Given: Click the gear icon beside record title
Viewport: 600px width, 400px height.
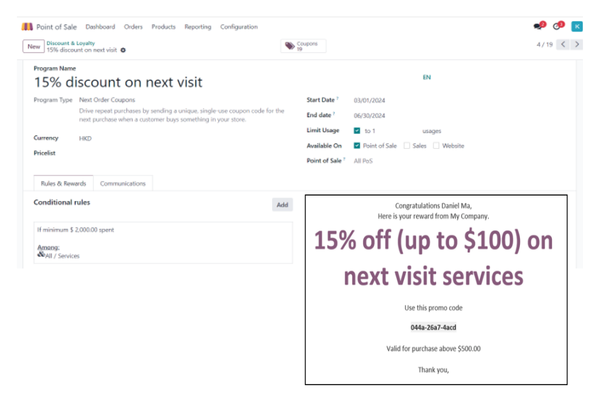Looking at the screenshot, I should (123, 50).
